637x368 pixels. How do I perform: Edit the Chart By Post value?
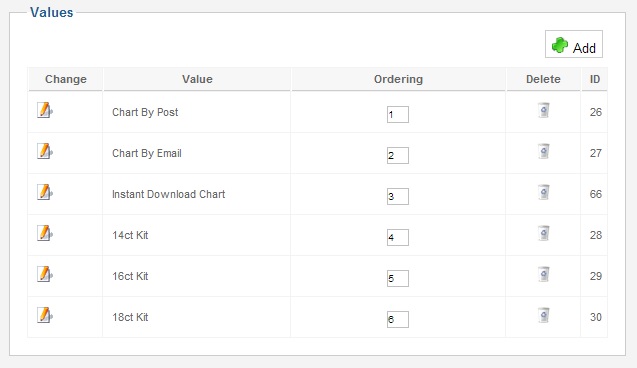point(45,110)
